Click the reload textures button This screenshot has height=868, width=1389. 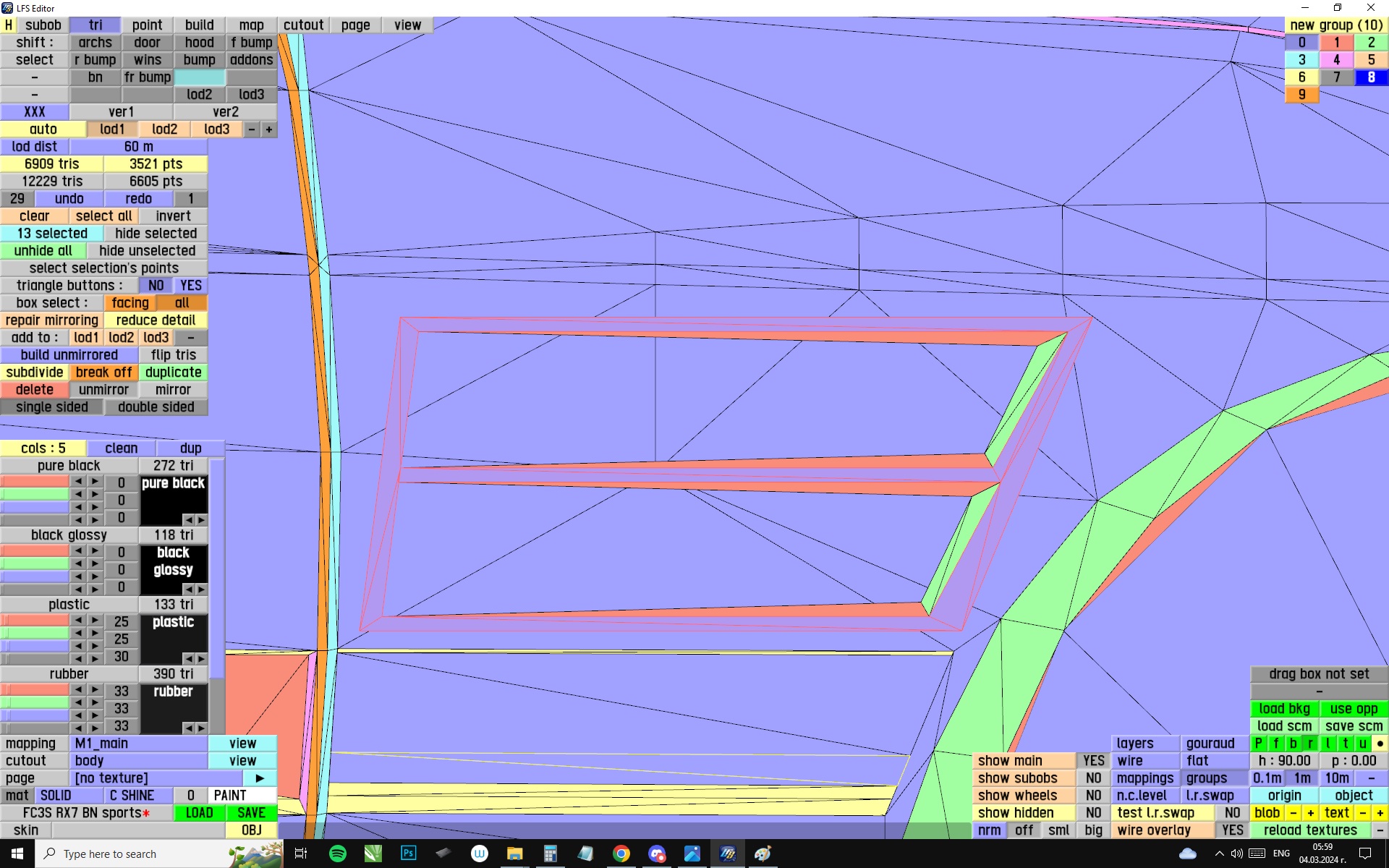click(1310, 830)
